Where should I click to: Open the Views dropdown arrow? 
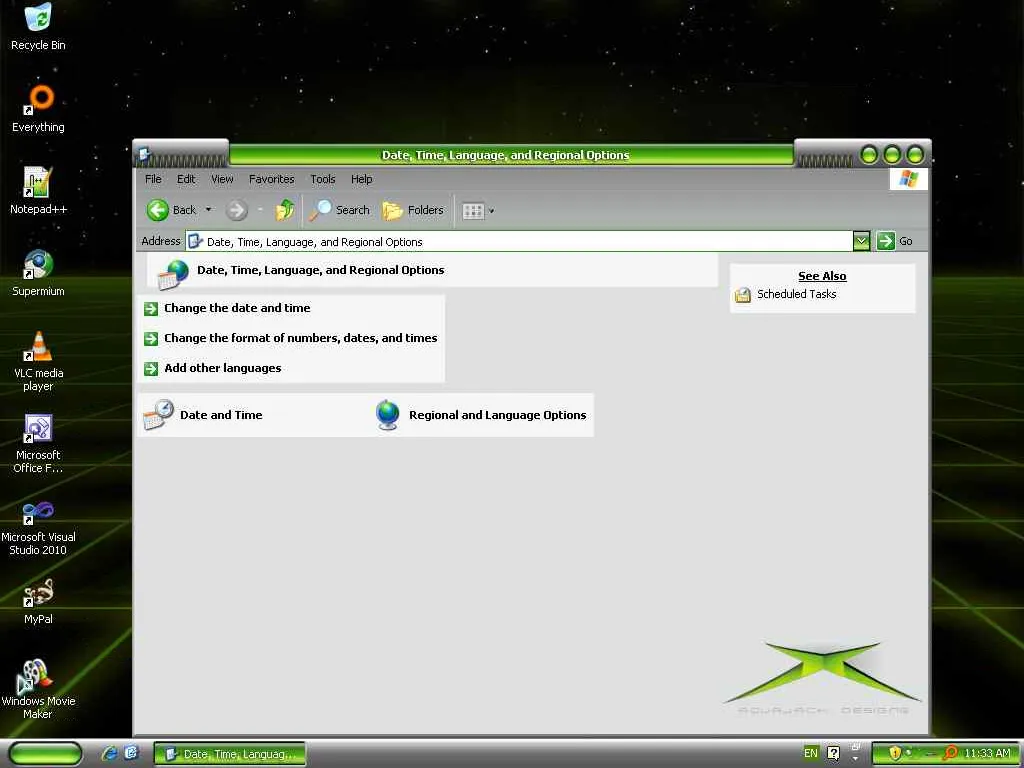(492, 211)
